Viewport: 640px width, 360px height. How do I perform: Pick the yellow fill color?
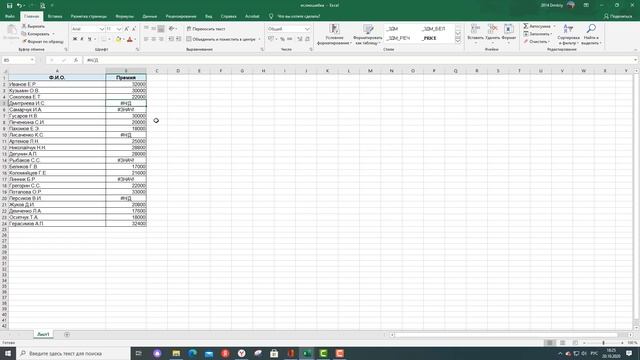pyautogui.click(x=118, y=39)
